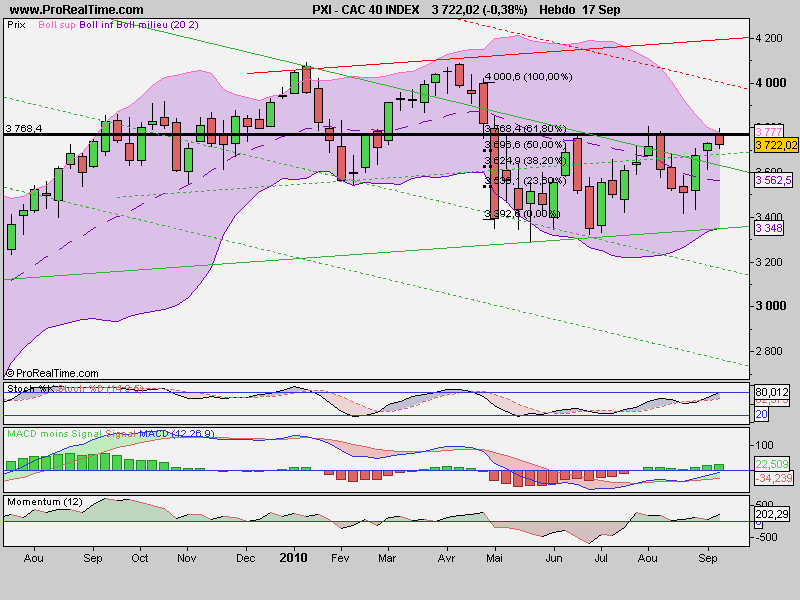The image size is (800, 600).
Task: Click the 80,012 stochastic value tag
Action: click(771, 392)
